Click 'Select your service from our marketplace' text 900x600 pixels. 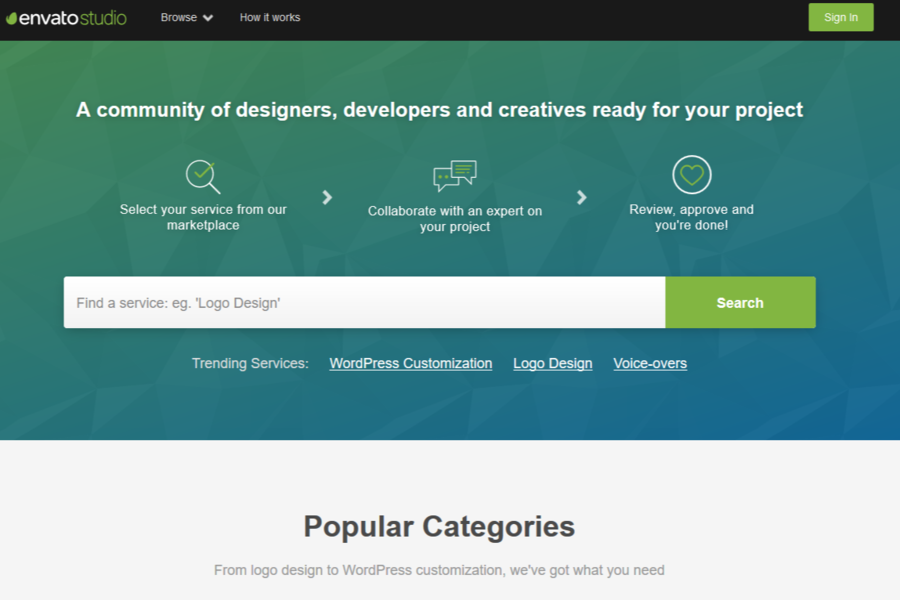click(203, 218)
